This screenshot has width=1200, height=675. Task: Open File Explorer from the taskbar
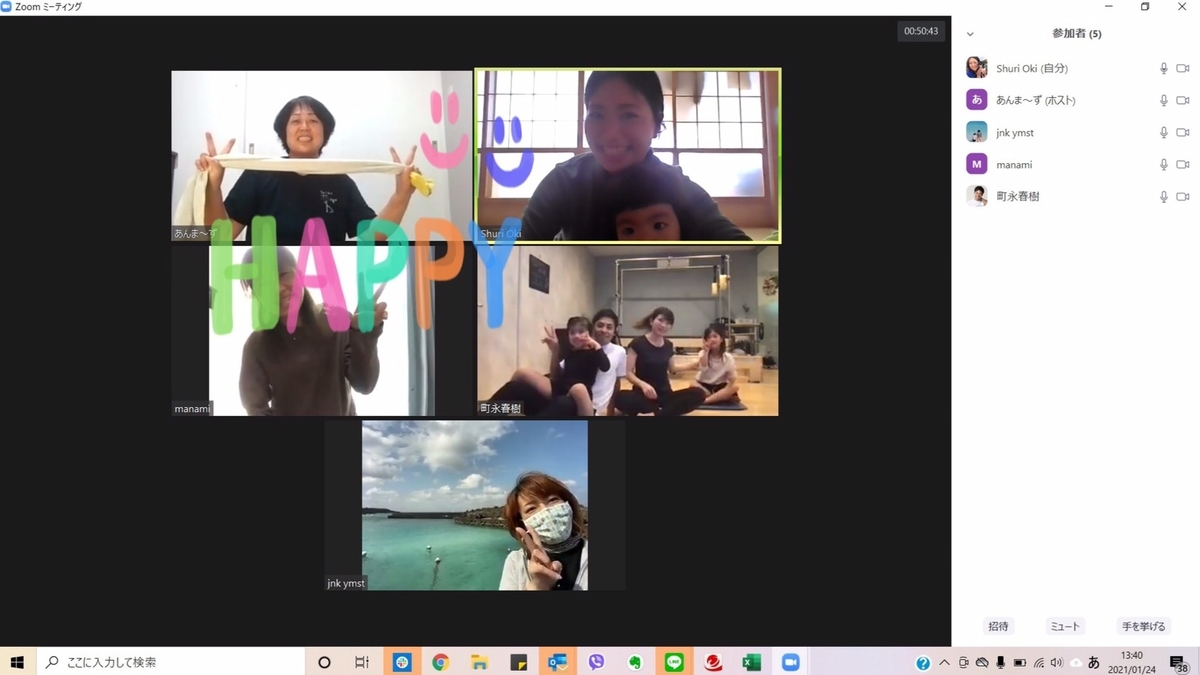pyautogui.click(x=479, y=662)
